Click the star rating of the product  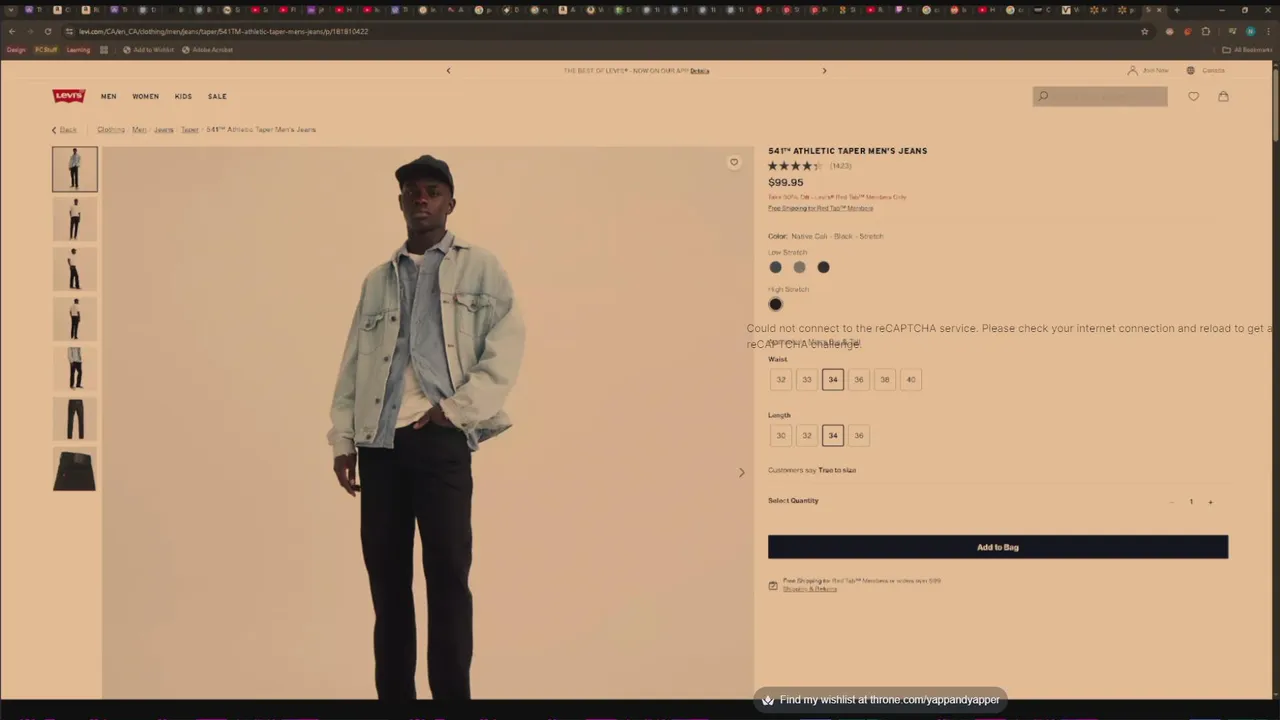[x=794, y=166]
